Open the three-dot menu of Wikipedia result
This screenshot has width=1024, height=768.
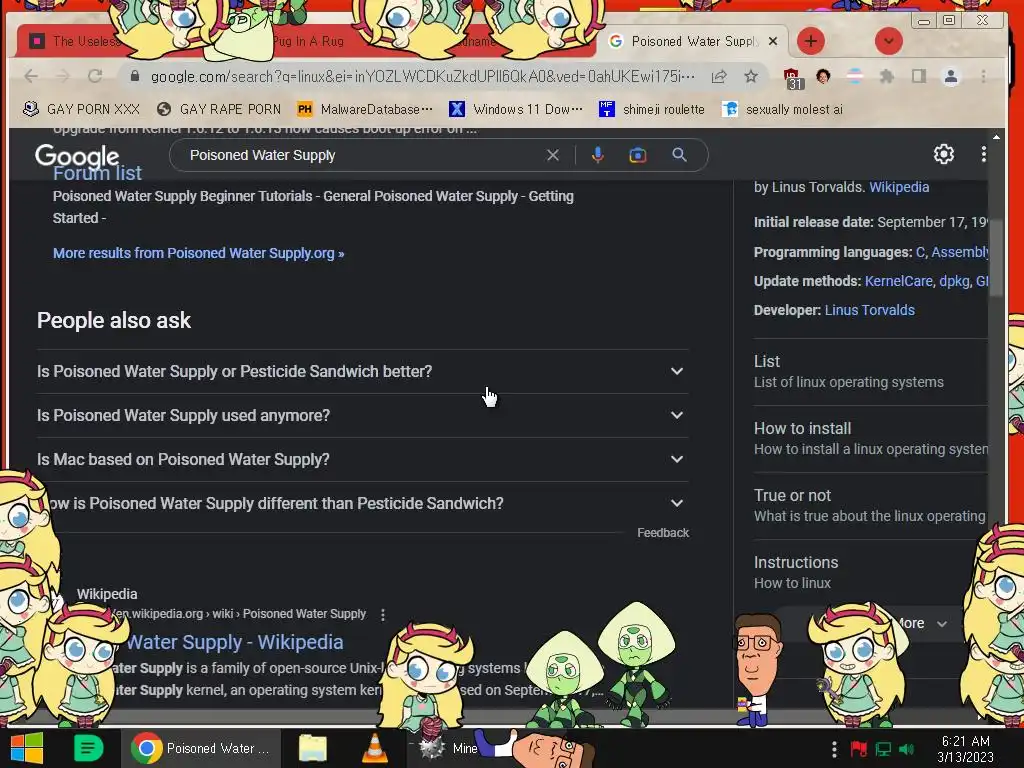(383, 615)
